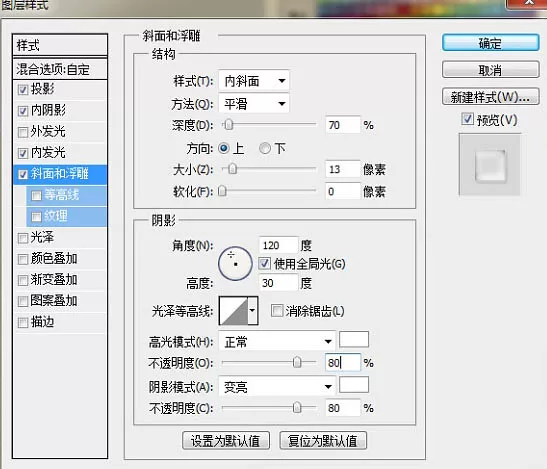Toggle the 投影 (Drop Shadow) checkbox

23,90
